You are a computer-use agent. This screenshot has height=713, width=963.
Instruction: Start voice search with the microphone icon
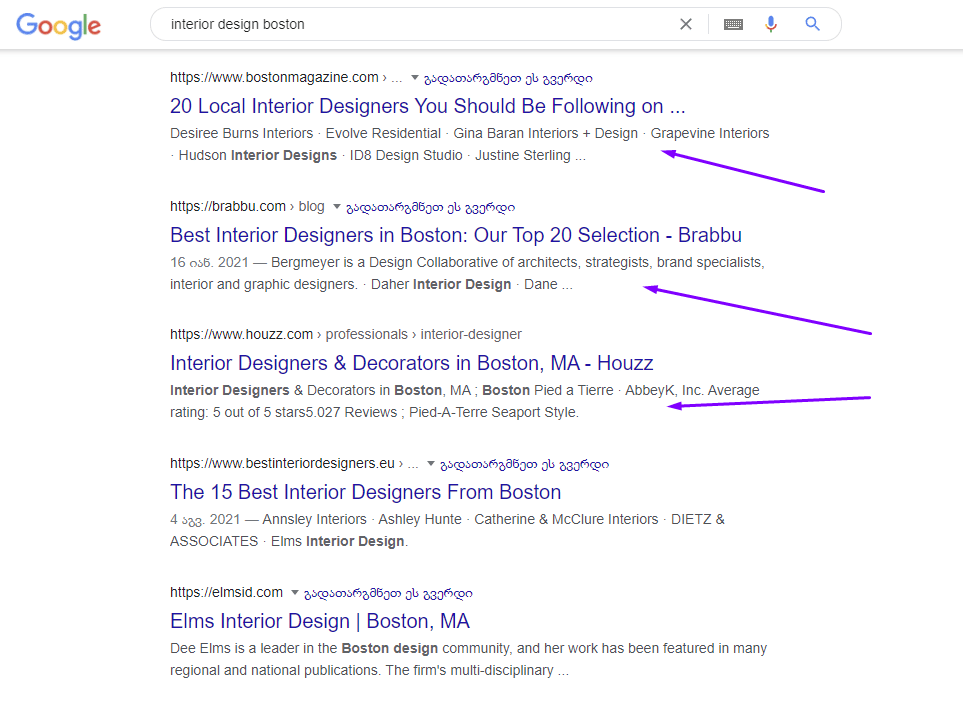click(771, 24)
